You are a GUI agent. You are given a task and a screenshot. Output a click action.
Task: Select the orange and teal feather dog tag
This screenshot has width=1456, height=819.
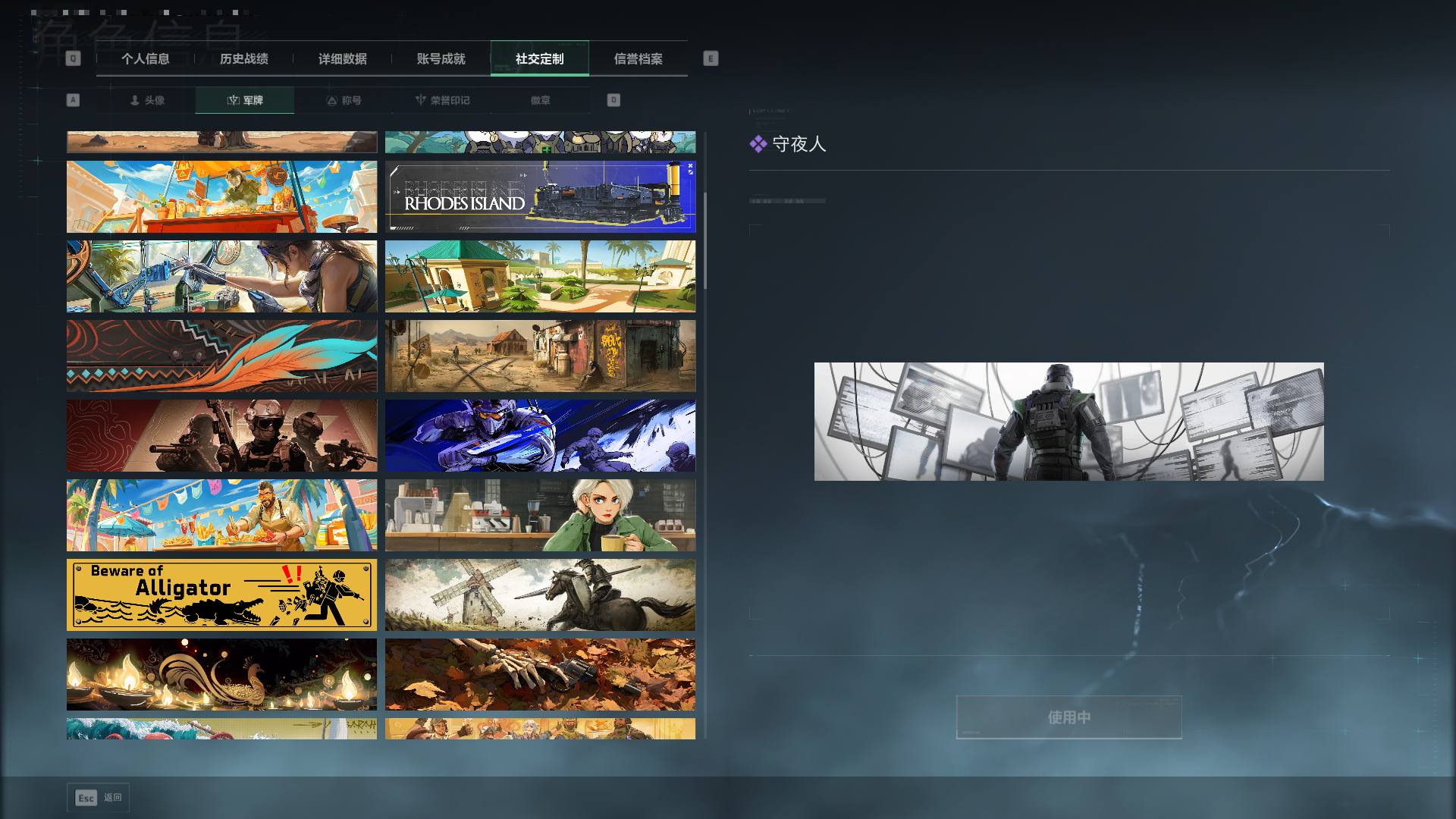click(221, 356)
